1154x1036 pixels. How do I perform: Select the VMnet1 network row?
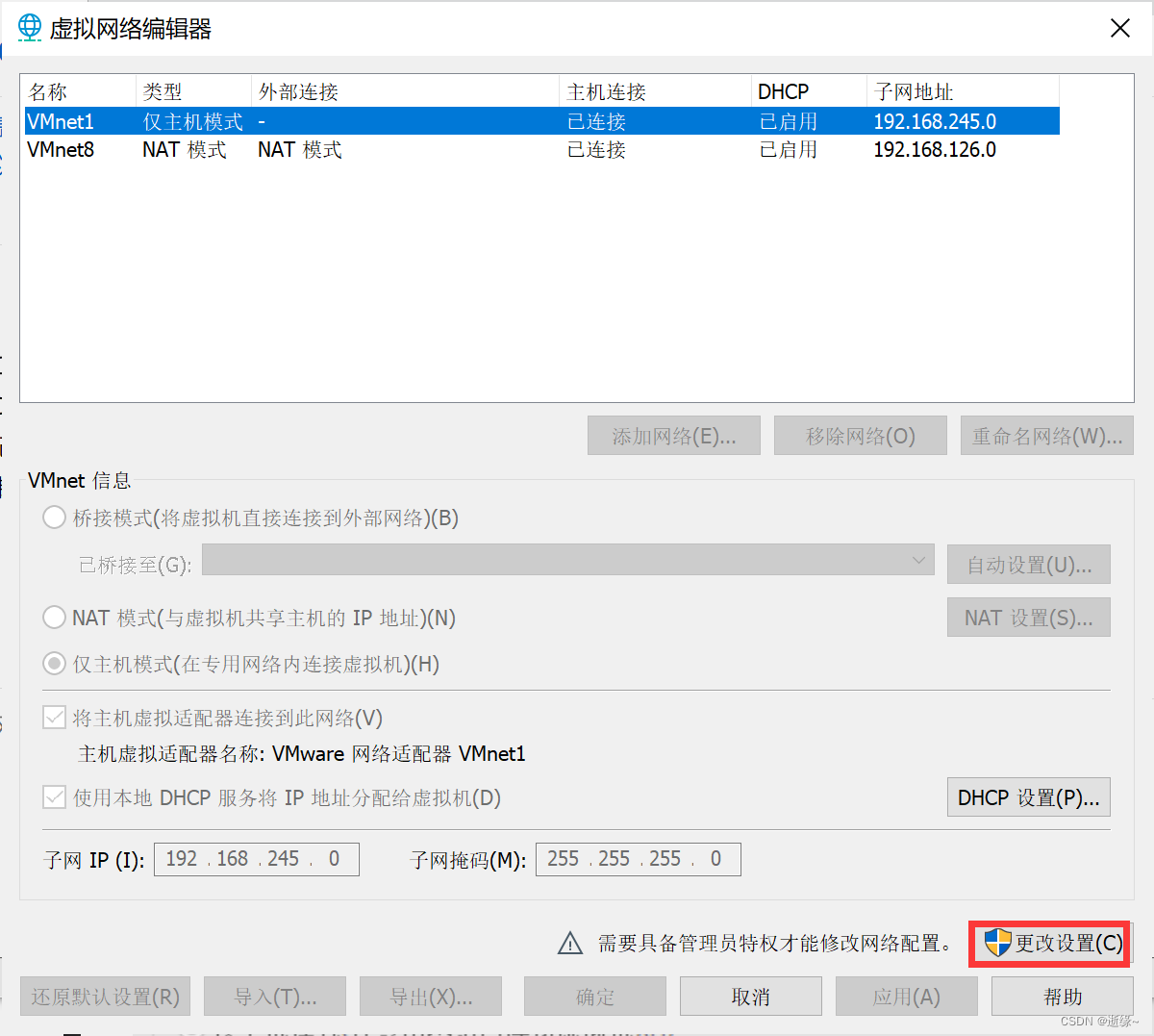point(540,121)
